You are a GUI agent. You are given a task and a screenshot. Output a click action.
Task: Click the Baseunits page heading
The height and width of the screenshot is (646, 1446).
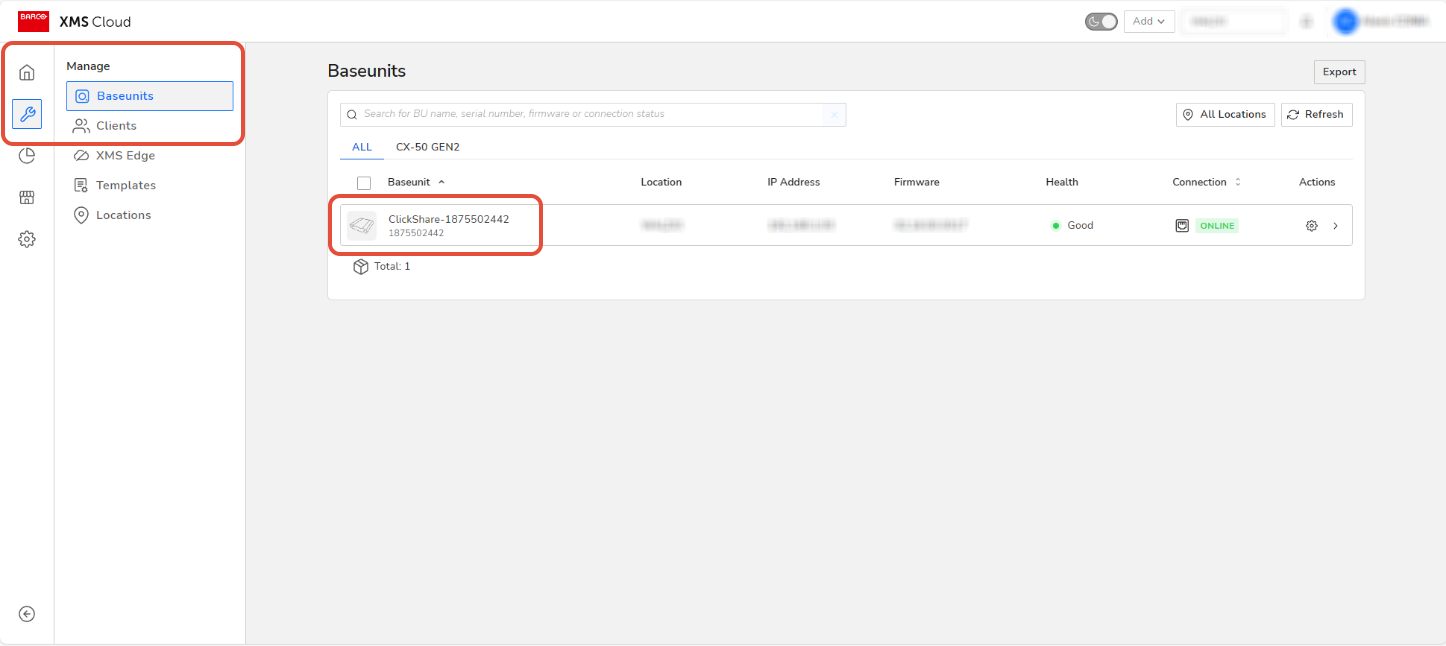pyautogui.click(x=367, y=71)
